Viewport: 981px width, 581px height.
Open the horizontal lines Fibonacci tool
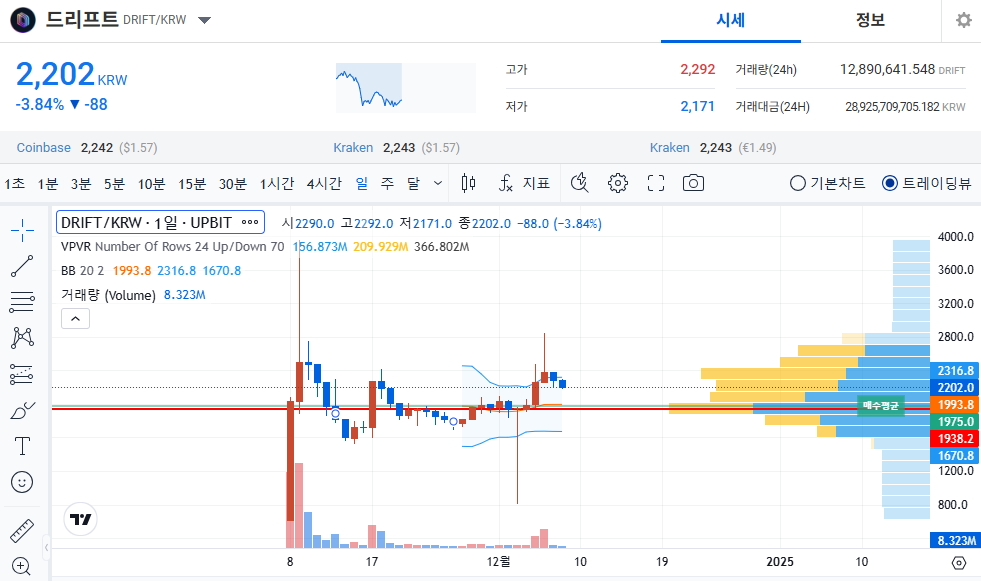tap(22, 302)
